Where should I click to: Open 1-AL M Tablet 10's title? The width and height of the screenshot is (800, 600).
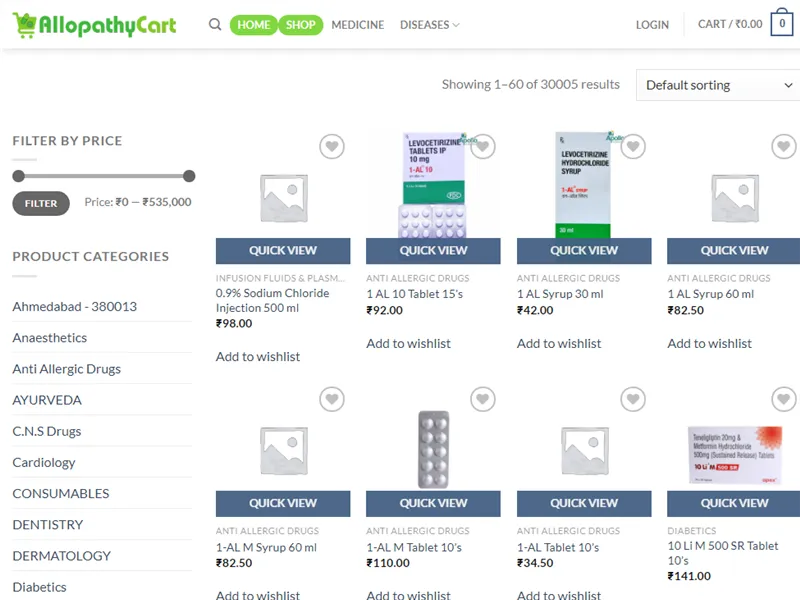click(x=414, y=547)
